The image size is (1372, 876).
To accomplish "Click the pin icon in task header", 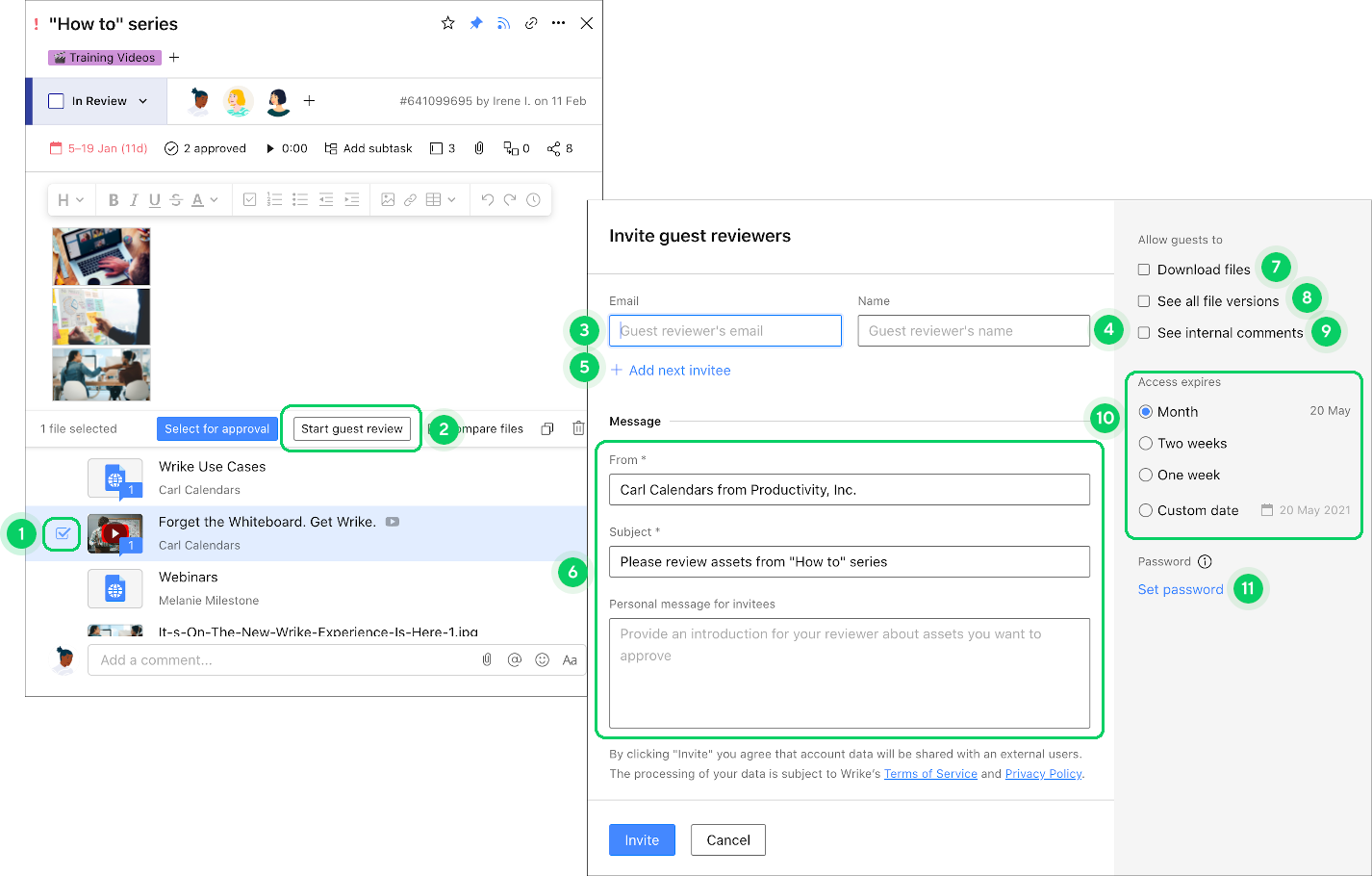I will pos(476,23).
